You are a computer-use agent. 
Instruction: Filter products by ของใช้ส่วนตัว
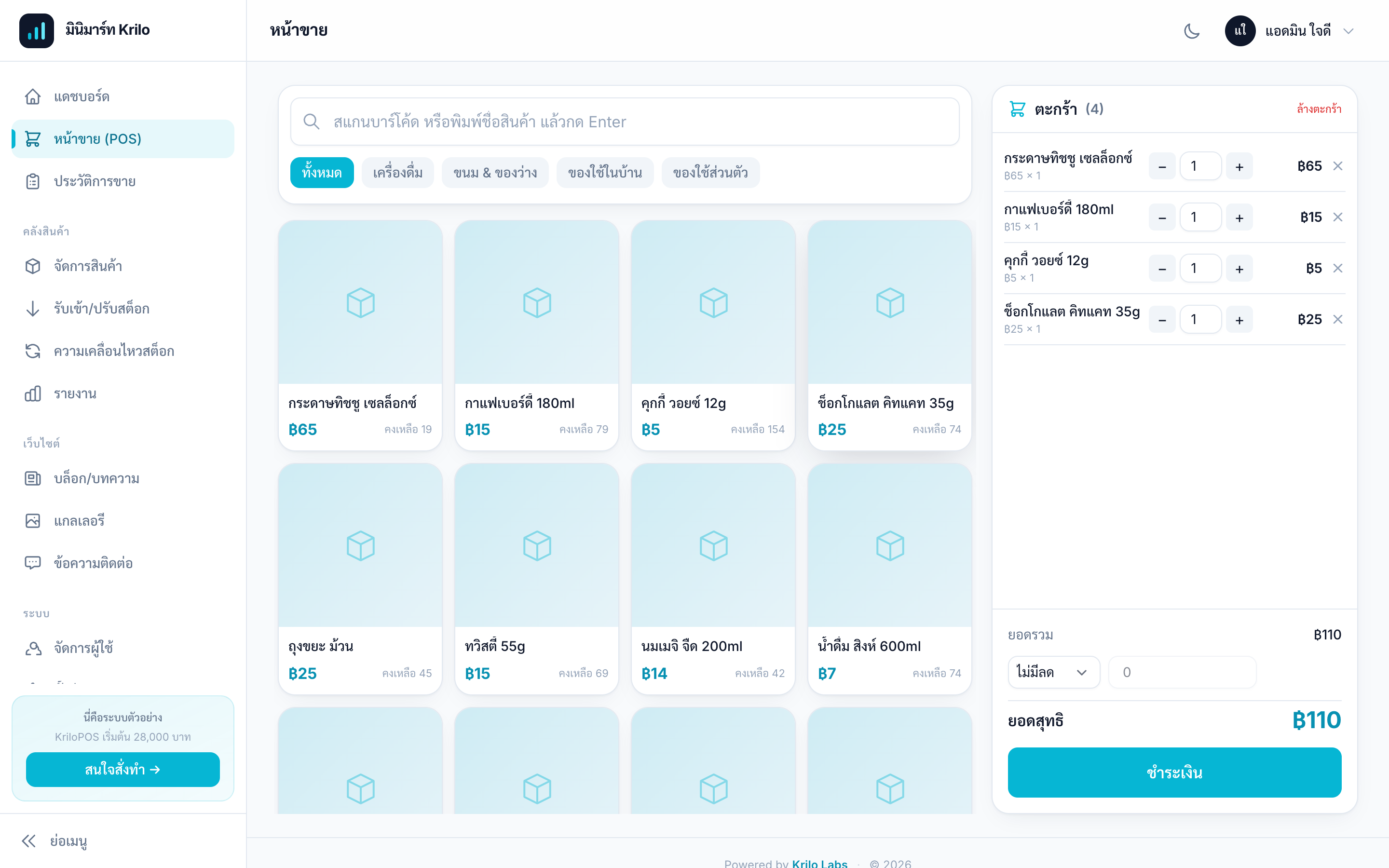(710, 173)
